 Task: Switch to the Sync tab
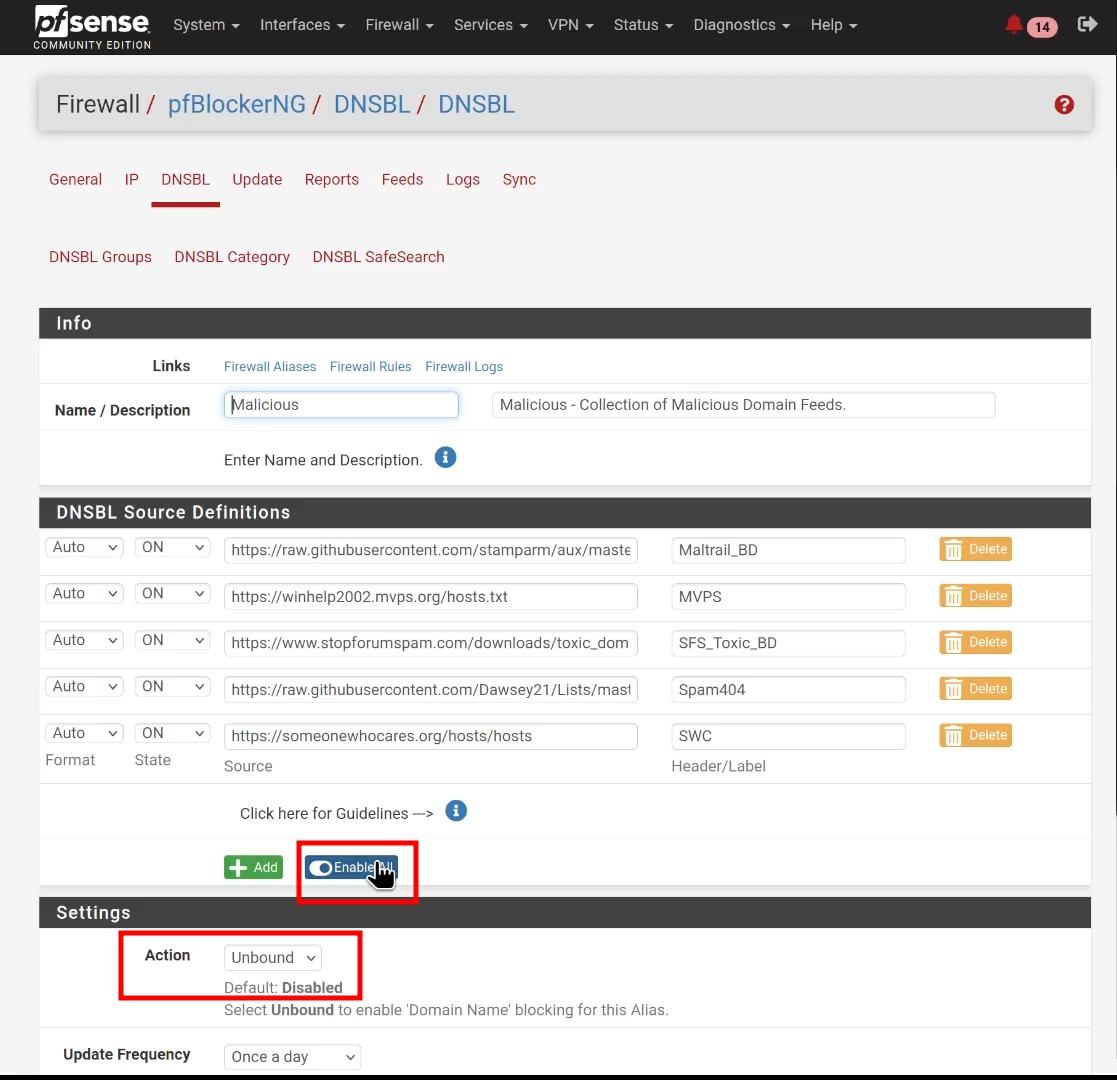(x=519, y=180)
